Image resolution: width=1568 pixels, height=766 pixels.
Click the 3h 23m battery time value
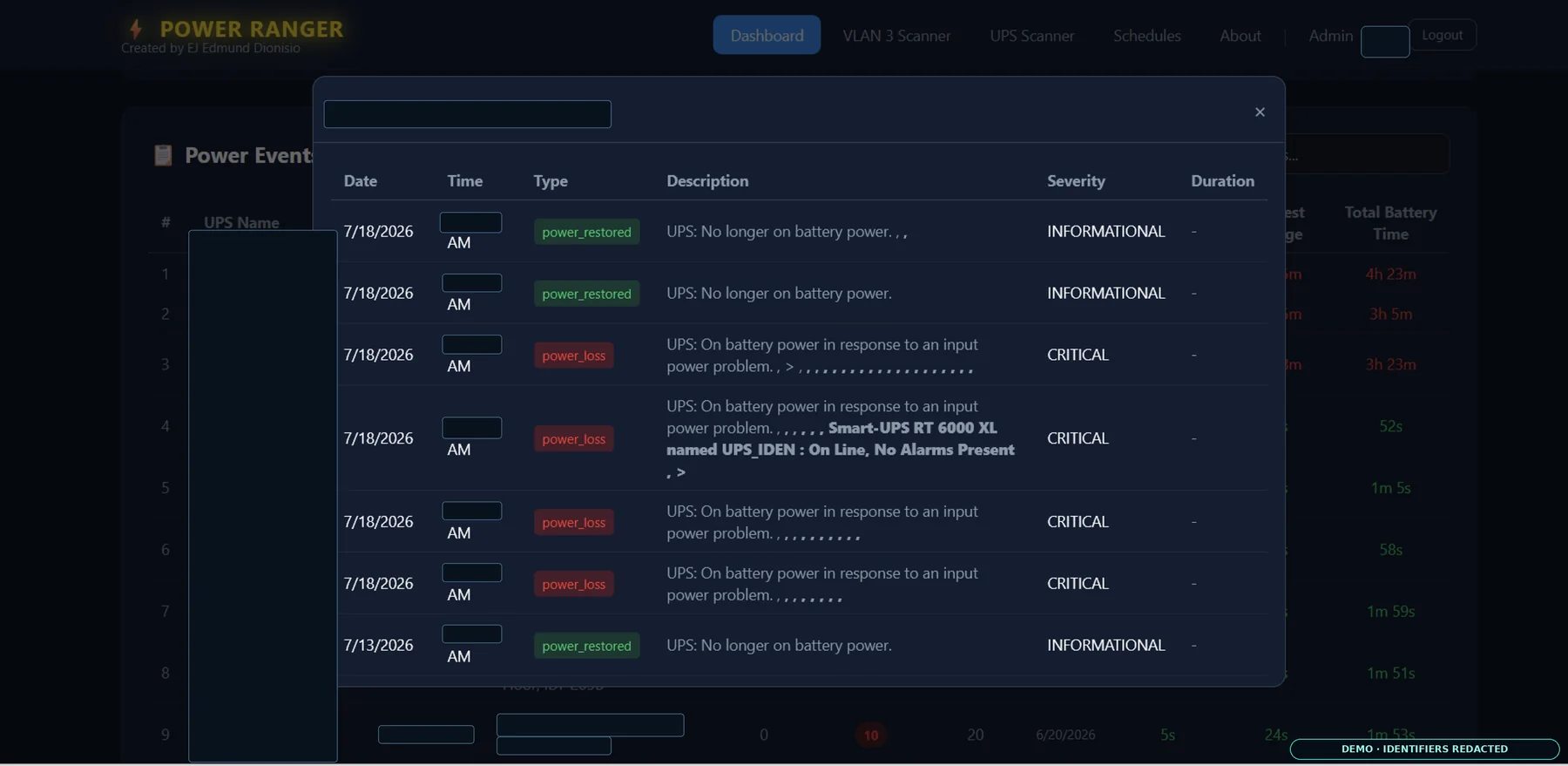click(x=1390, y=364)
